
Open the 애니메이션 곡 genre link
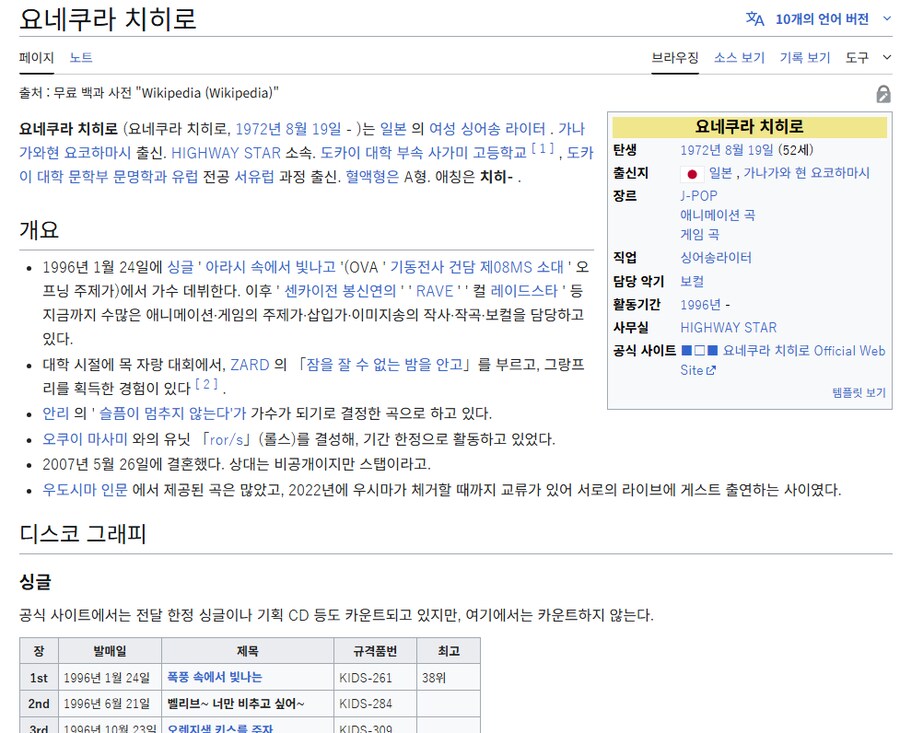(717, 215)
